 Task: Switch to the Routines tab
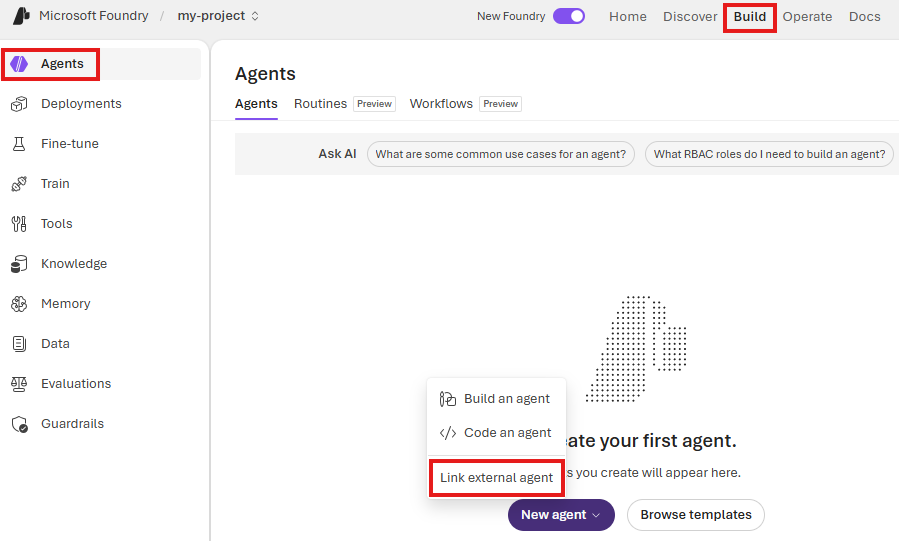click(320, 104)
